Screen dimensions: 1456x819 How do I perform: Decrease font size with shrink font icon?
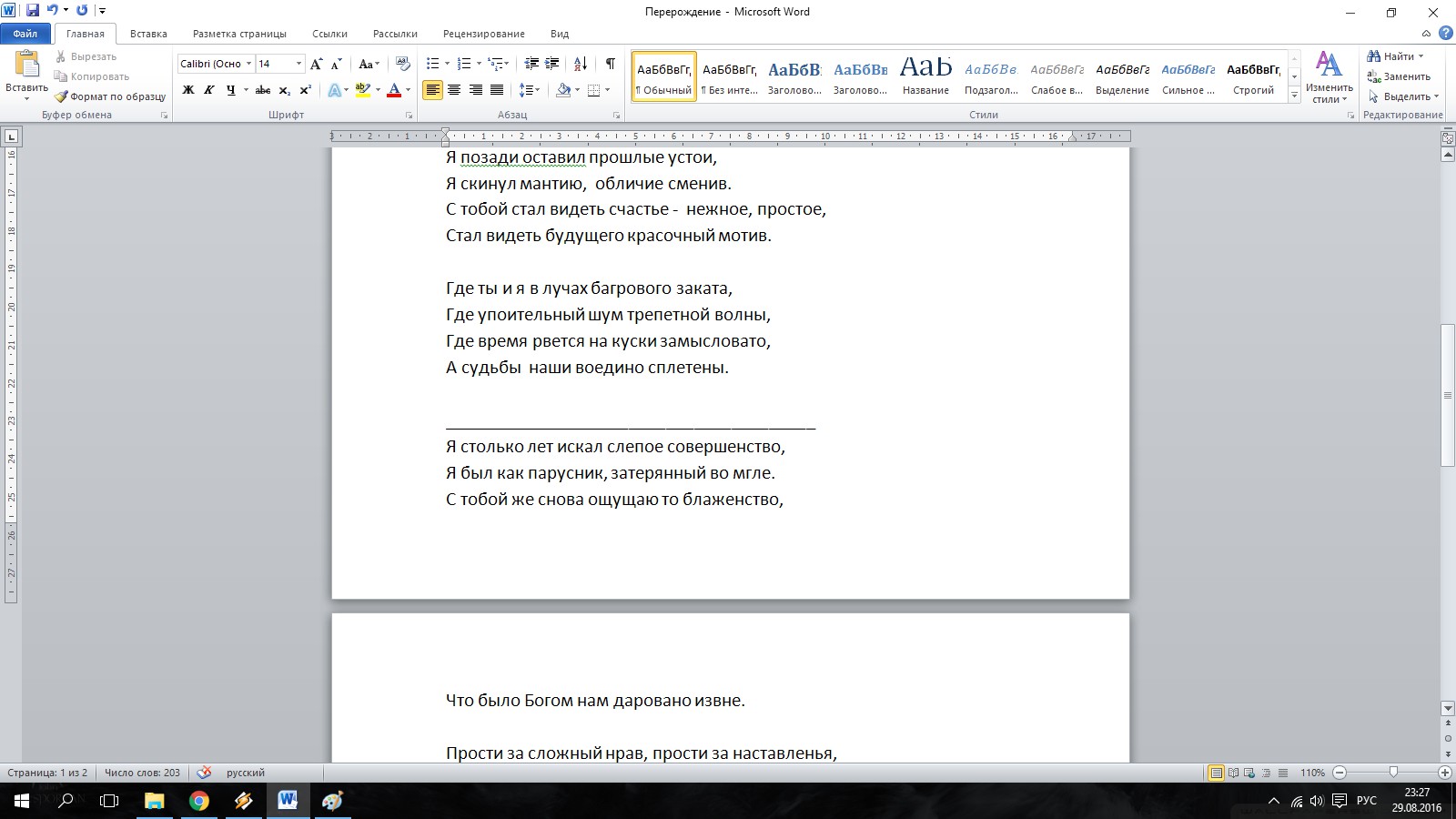[336, 64]
